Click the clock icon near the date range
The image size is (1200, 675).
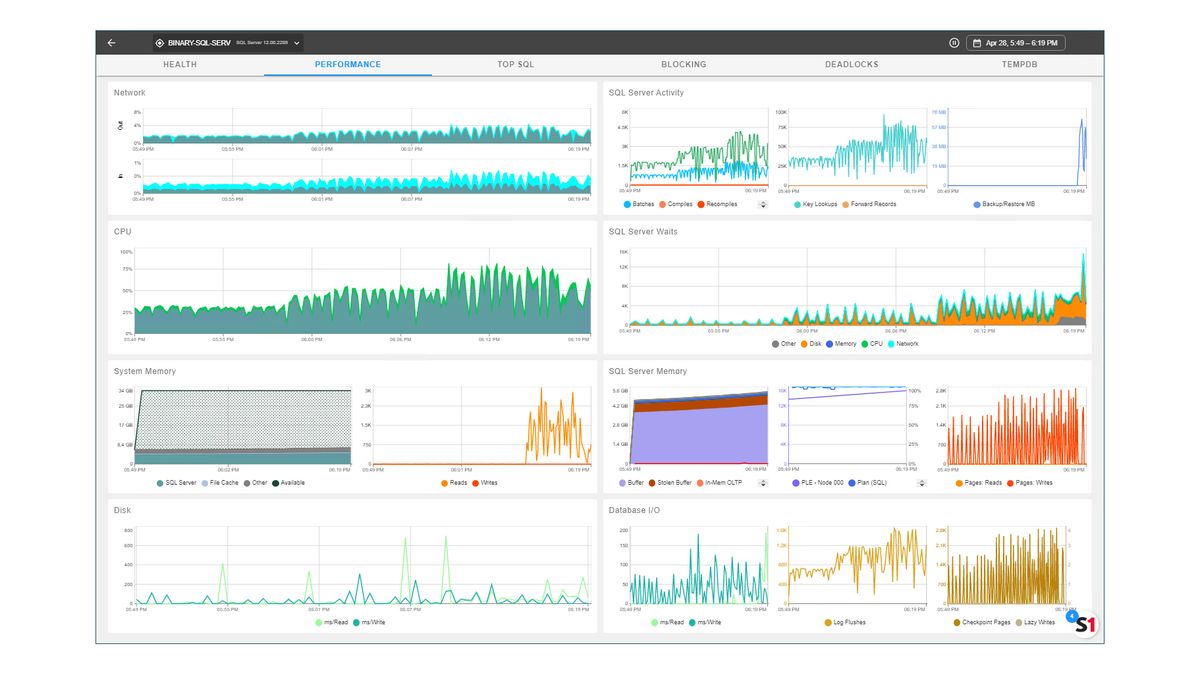tap(953, 42)
